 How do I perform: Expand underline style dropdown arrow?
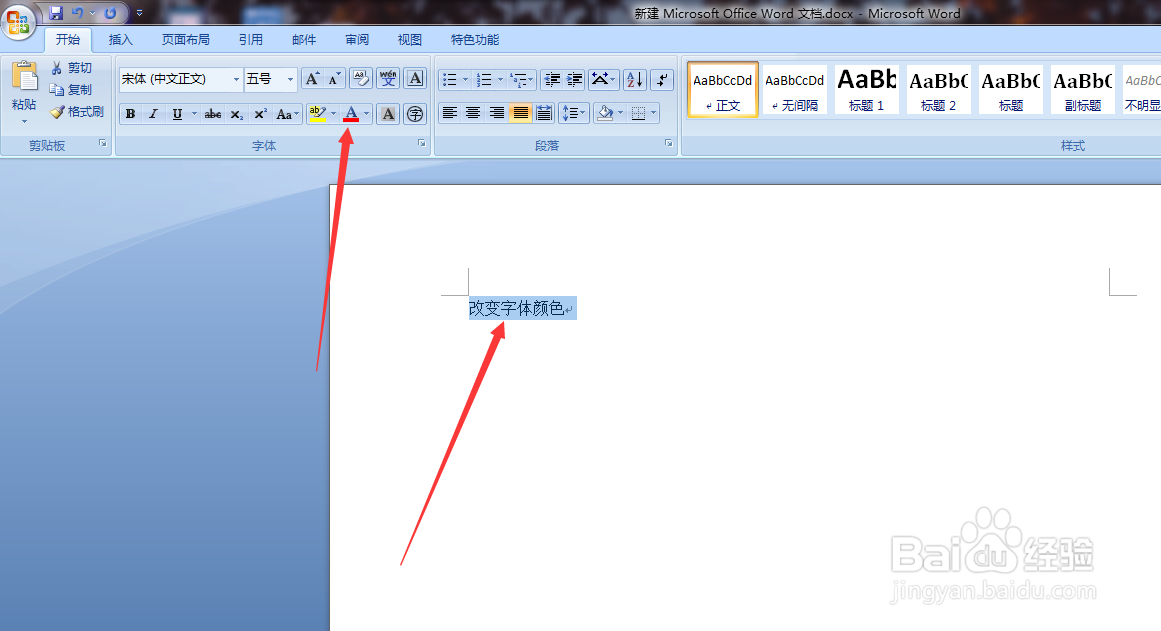pyautogui.click(x=194, y=113)
